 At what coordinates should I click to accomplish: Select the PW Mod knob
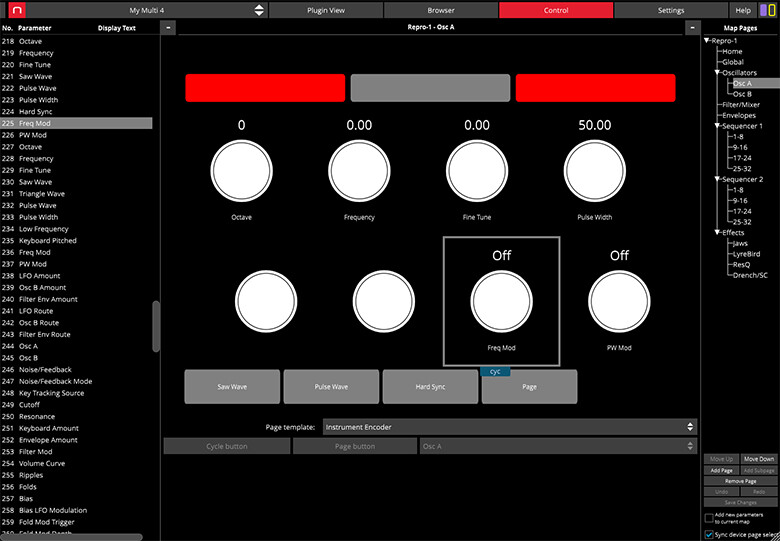(x=619, y=301)
